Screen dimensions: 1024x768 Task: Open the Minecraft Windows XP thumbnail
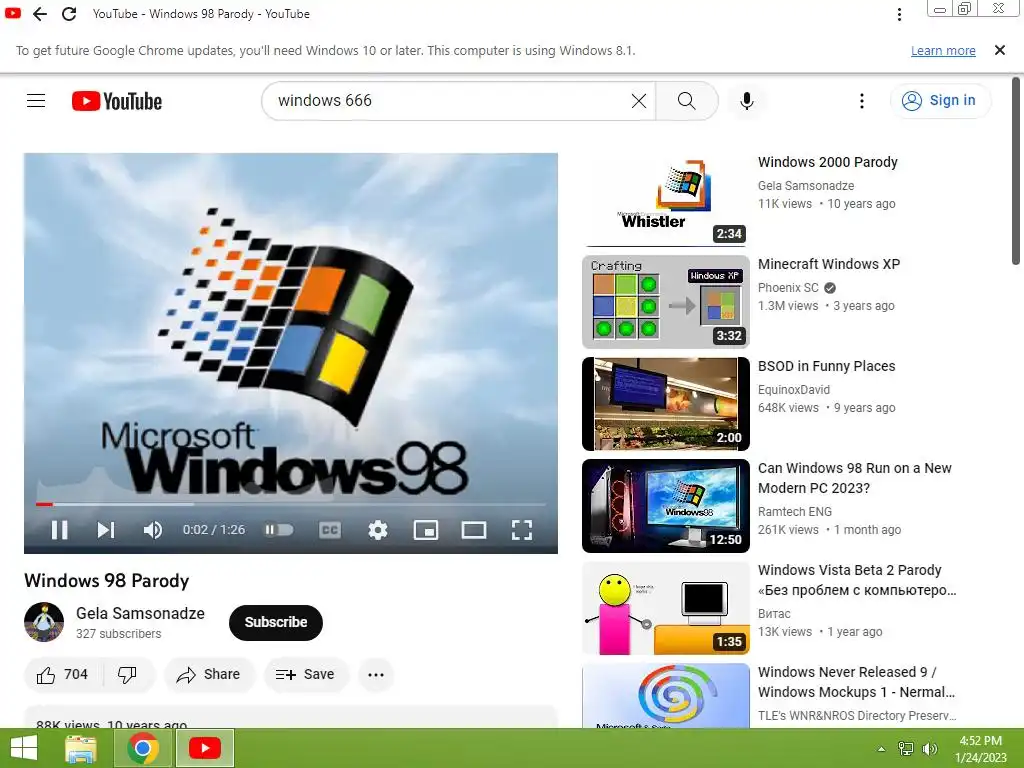(665, 302)
